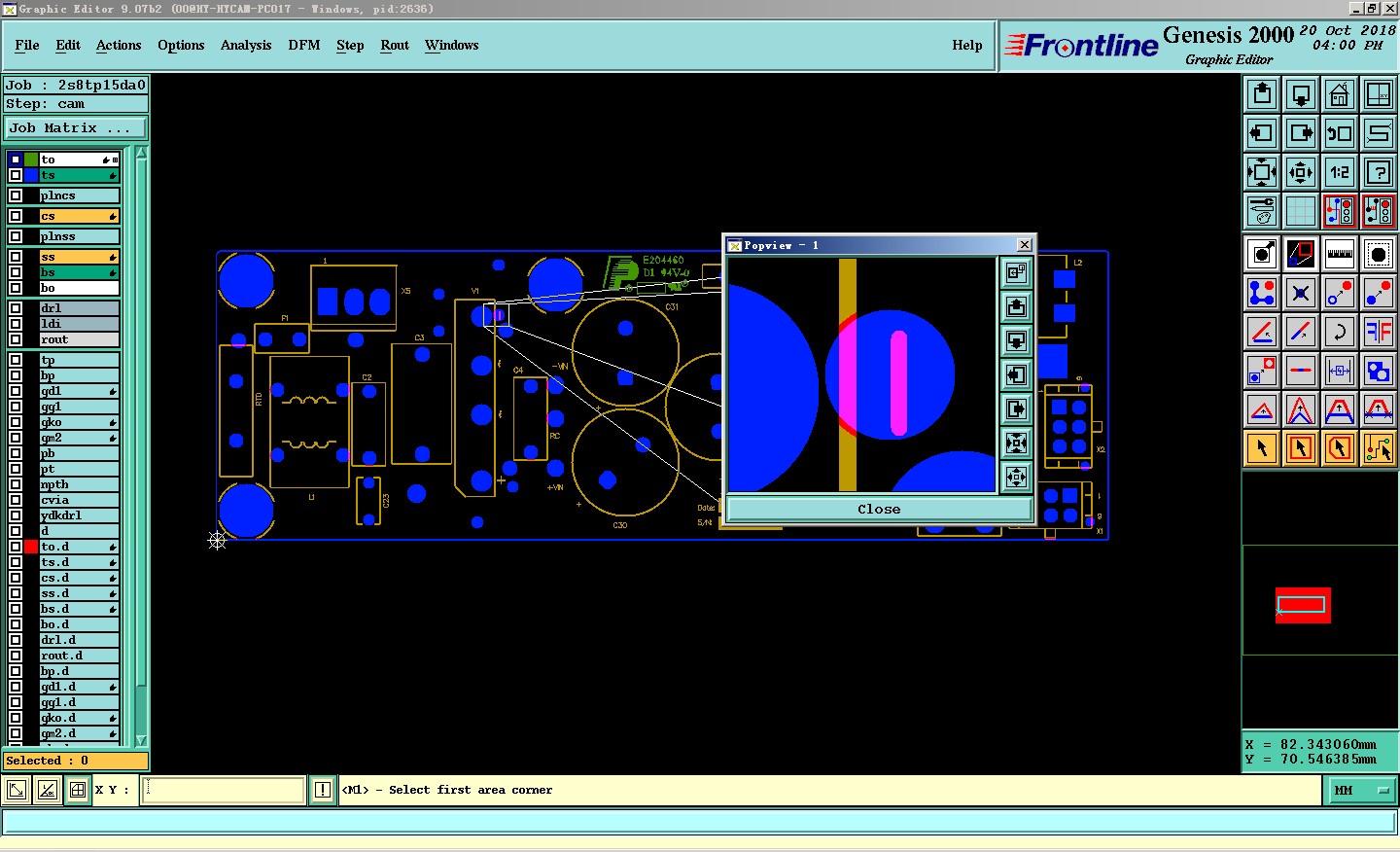Select the 'cvia' layer name

click(x=79, y=500)
